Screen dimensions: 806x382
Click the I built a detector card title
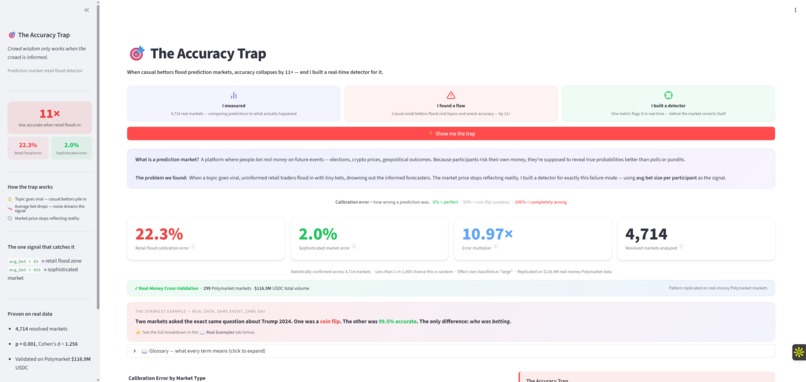(x=668, y=106)
